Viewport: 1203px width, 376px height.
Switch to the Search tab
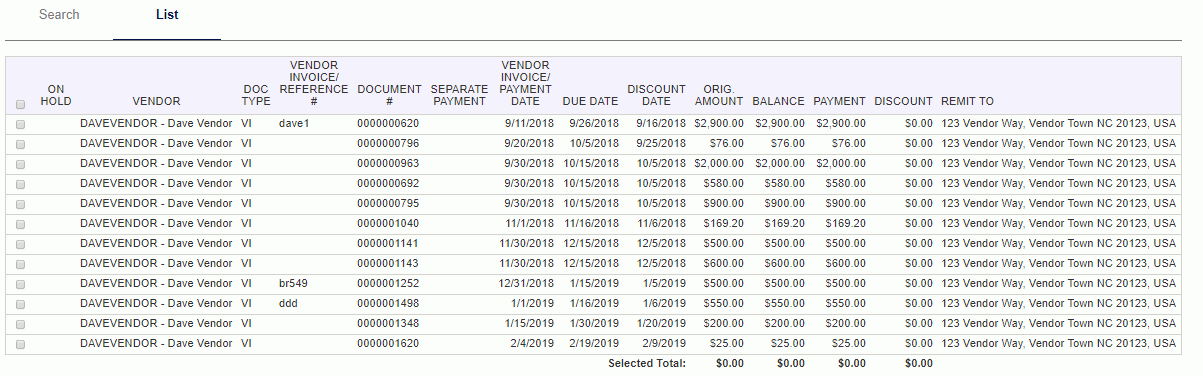click(x=59, y=15)
